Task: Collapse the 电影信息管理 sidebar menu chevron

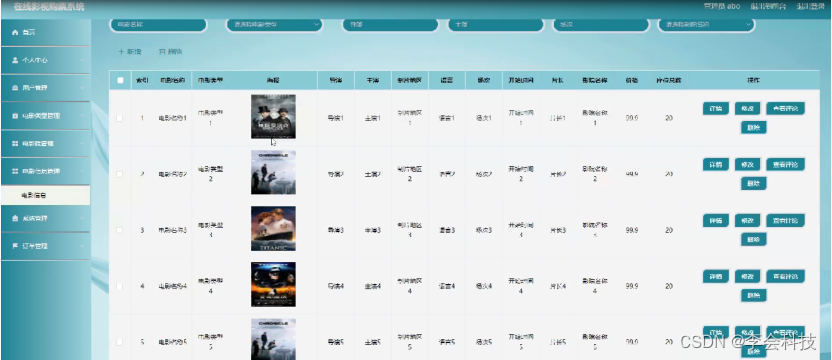Action: 82,171
